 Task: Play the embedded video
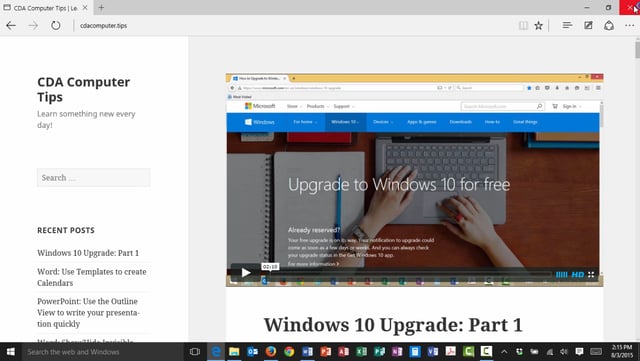pos(246,272)
